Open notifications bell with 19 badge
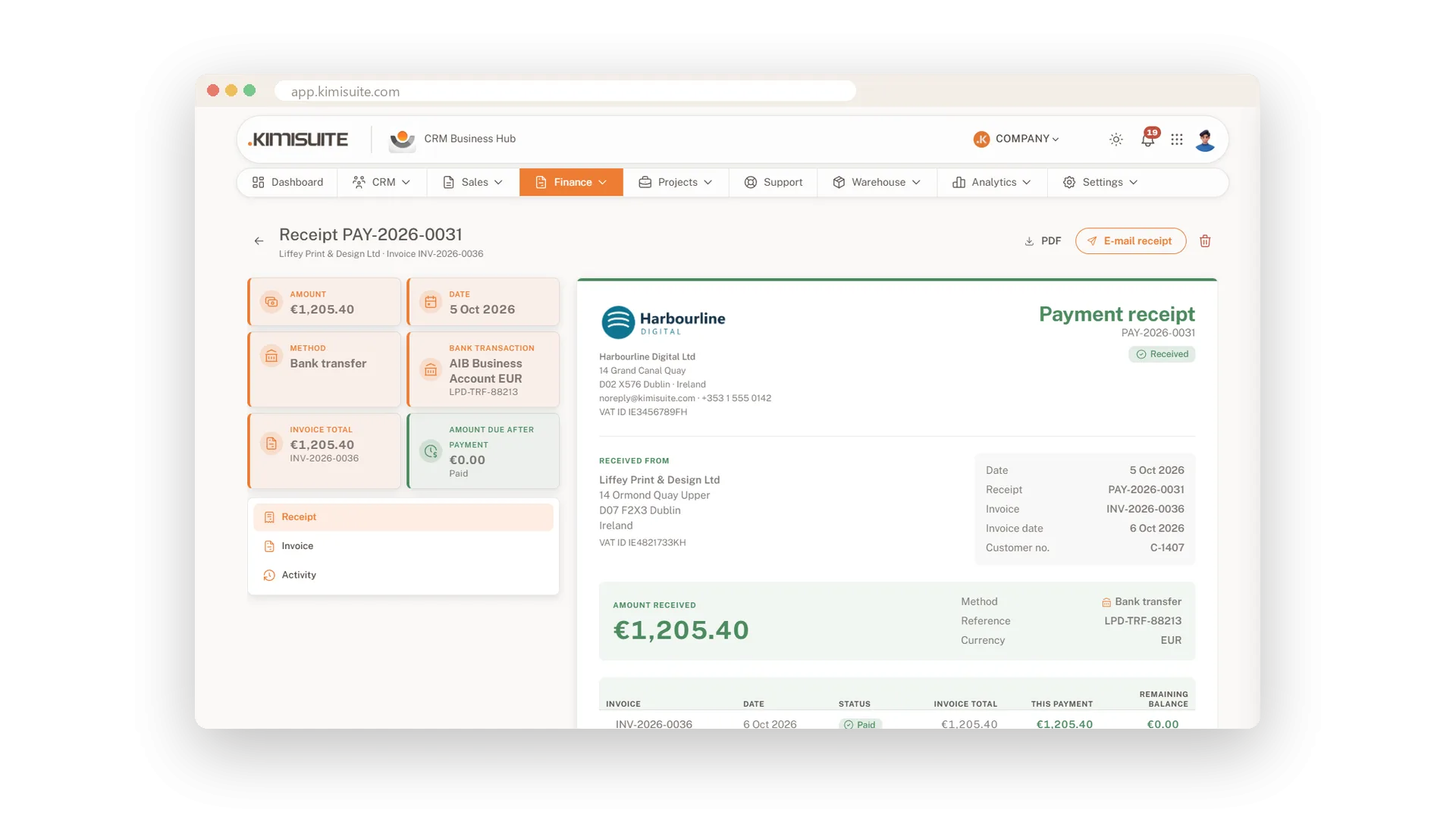 pyautogui.click(x=1148, y=138)
